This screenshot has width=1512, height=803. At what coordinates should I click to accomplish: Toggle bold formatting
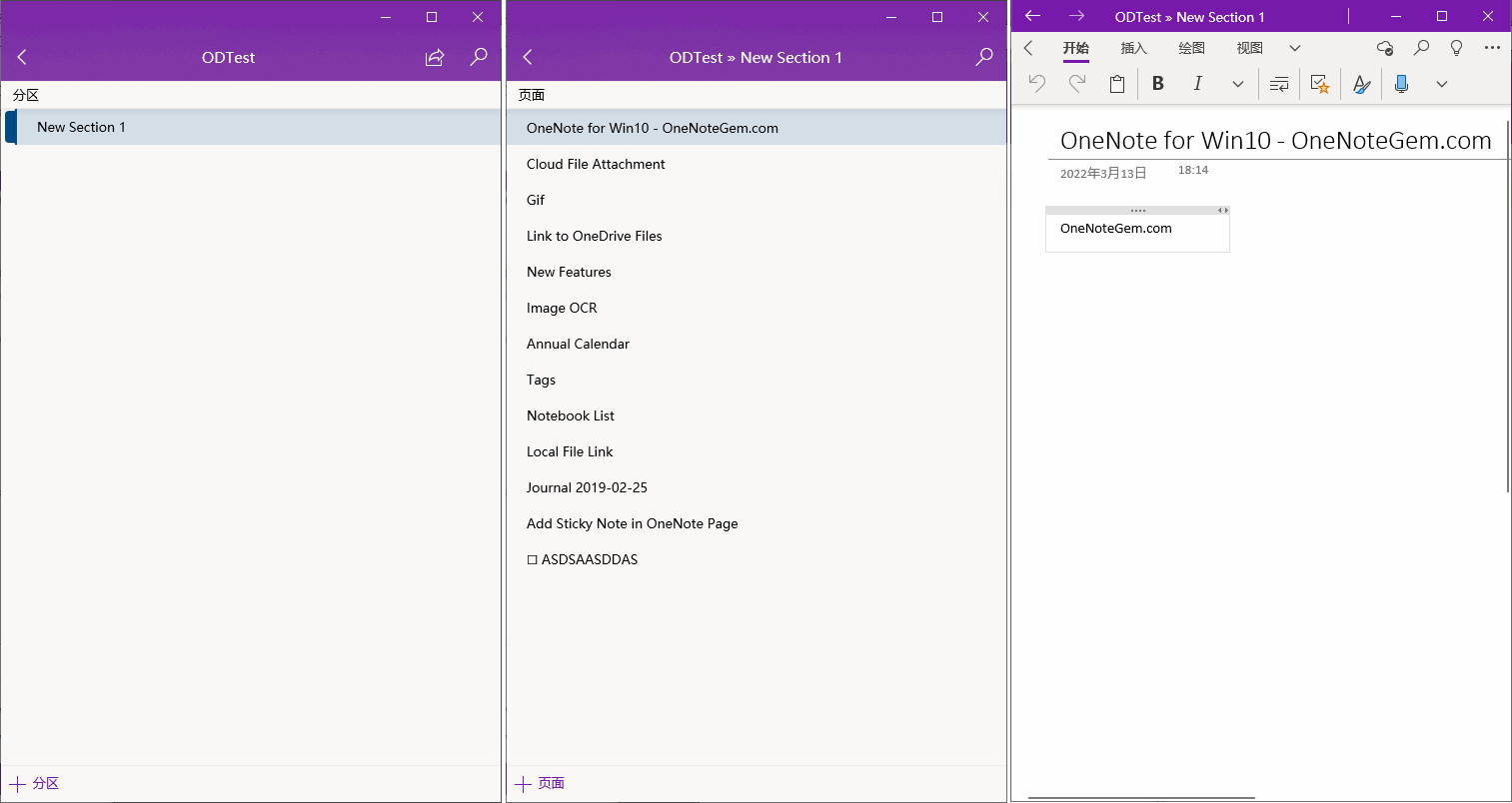coord(1158,84)
